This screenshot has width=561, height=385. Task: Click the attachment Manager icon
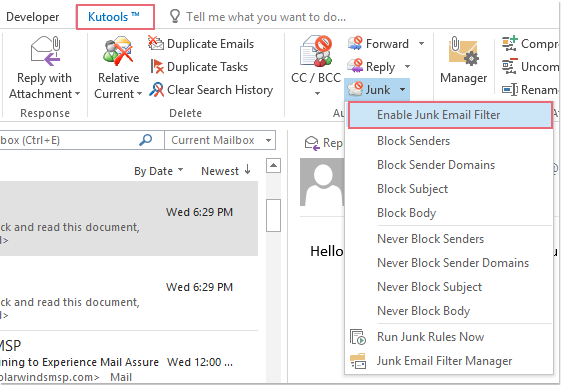click(463, 51)
